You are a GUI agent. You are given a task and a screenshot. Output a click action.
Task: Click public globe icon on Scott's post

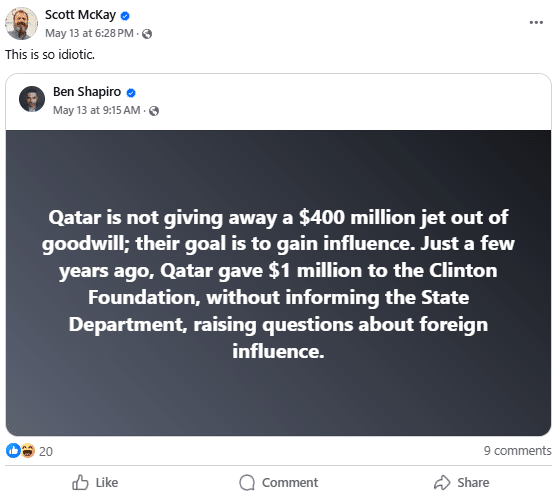click(x=147, y=34)
